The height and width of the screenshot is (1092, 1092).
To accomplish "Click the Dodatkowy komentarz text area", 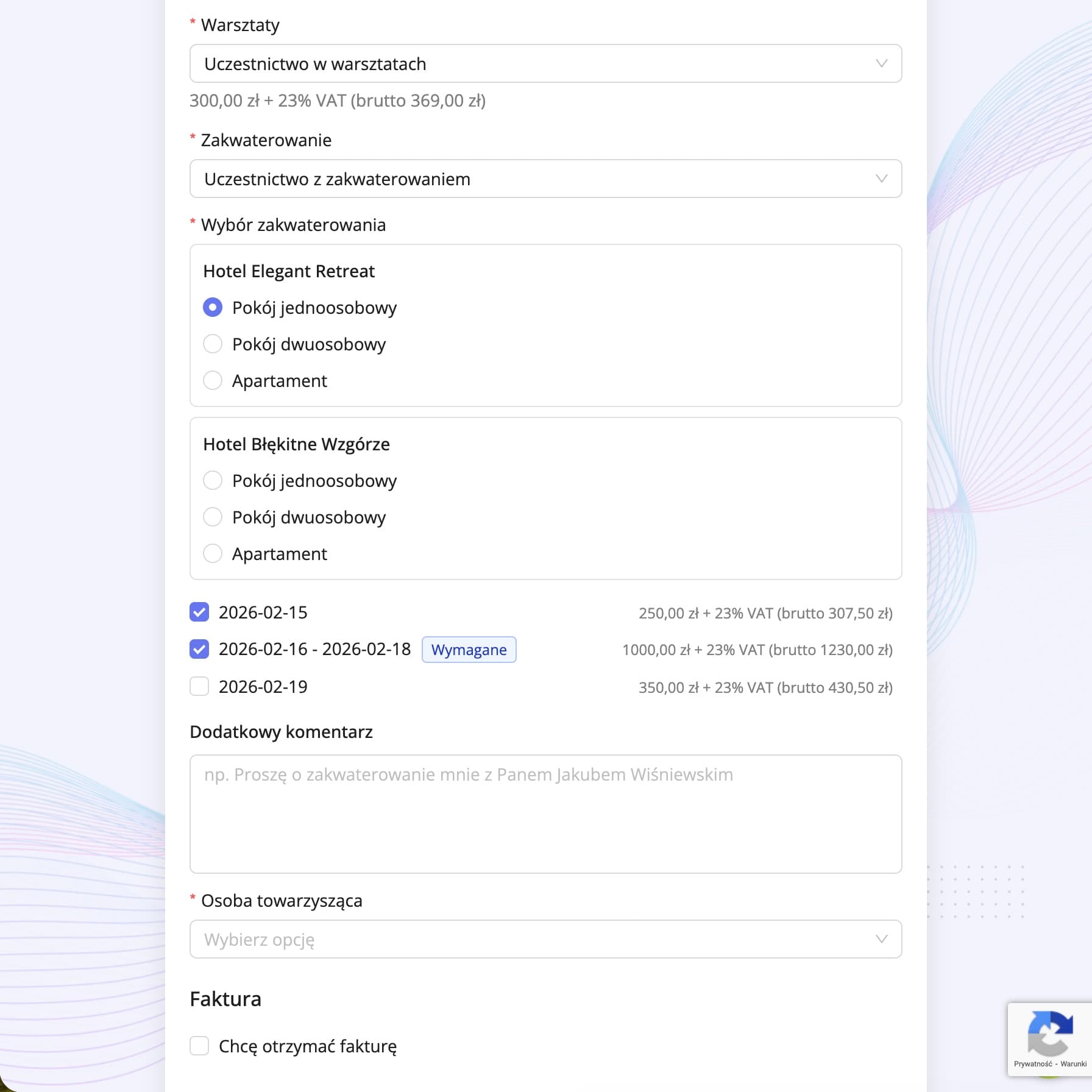I will [x=545, y=814].
